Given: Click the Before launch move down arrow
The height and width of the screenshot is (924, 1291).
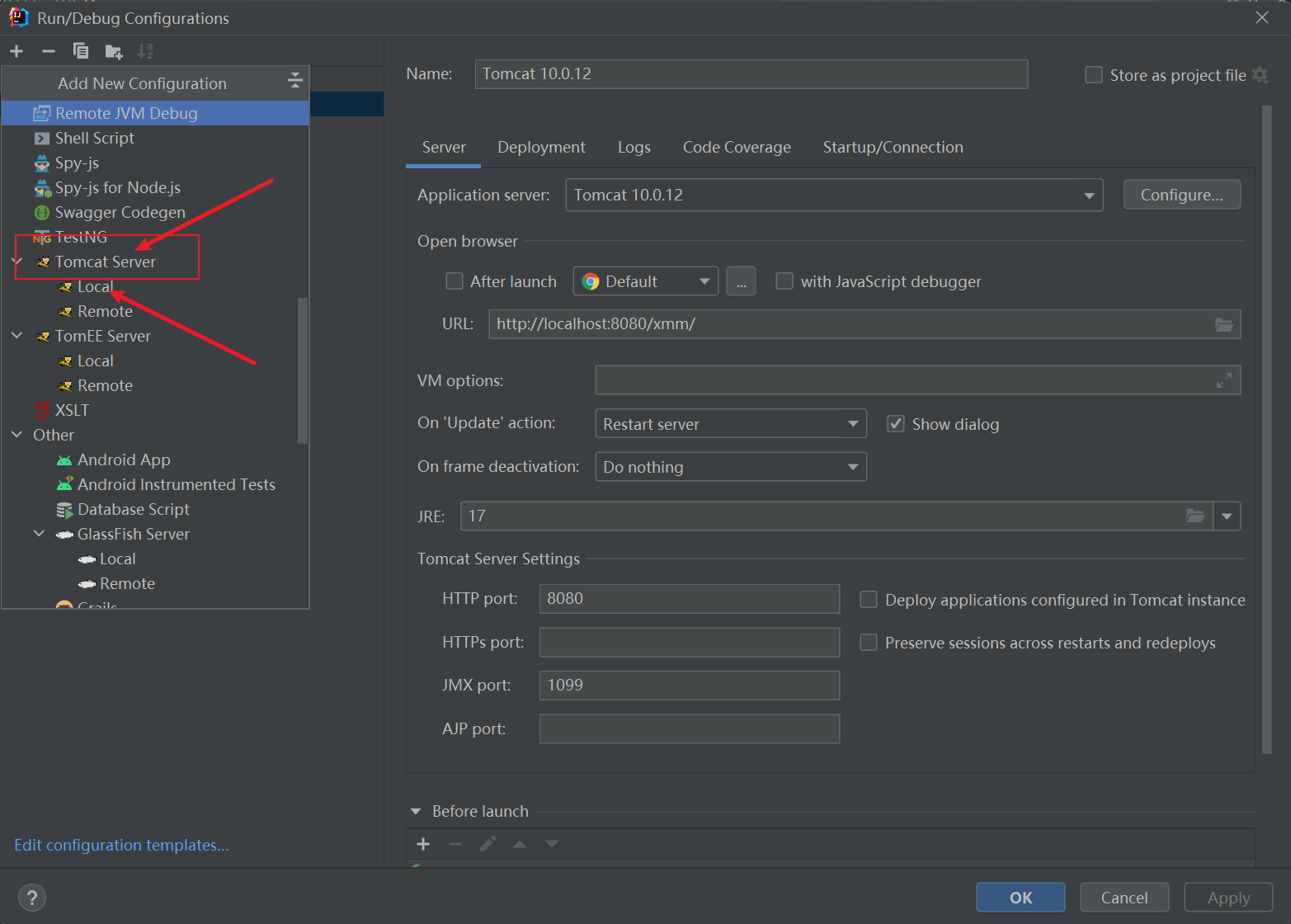Looking at the screenshot, I should coord(552,844).
